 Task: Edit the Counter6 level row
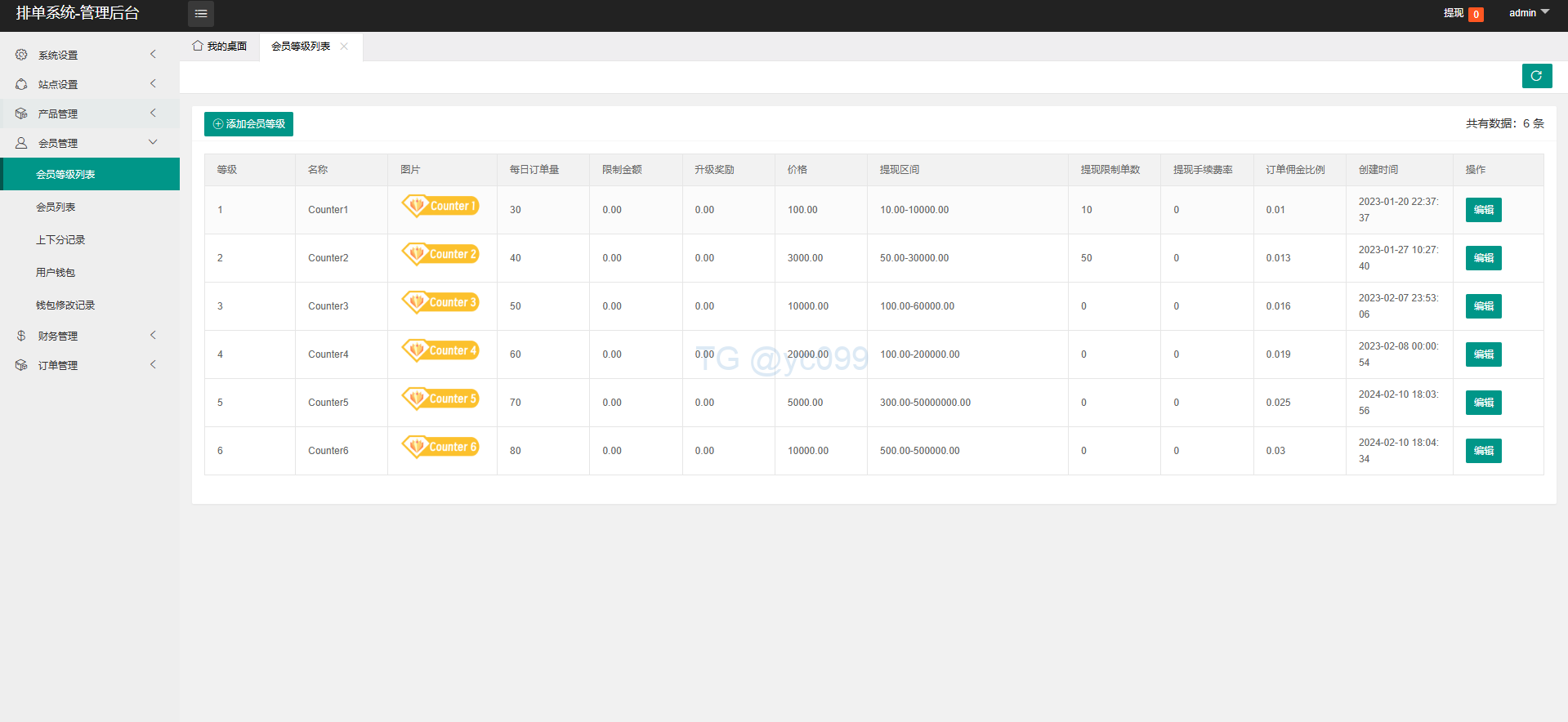[1483, 451]
